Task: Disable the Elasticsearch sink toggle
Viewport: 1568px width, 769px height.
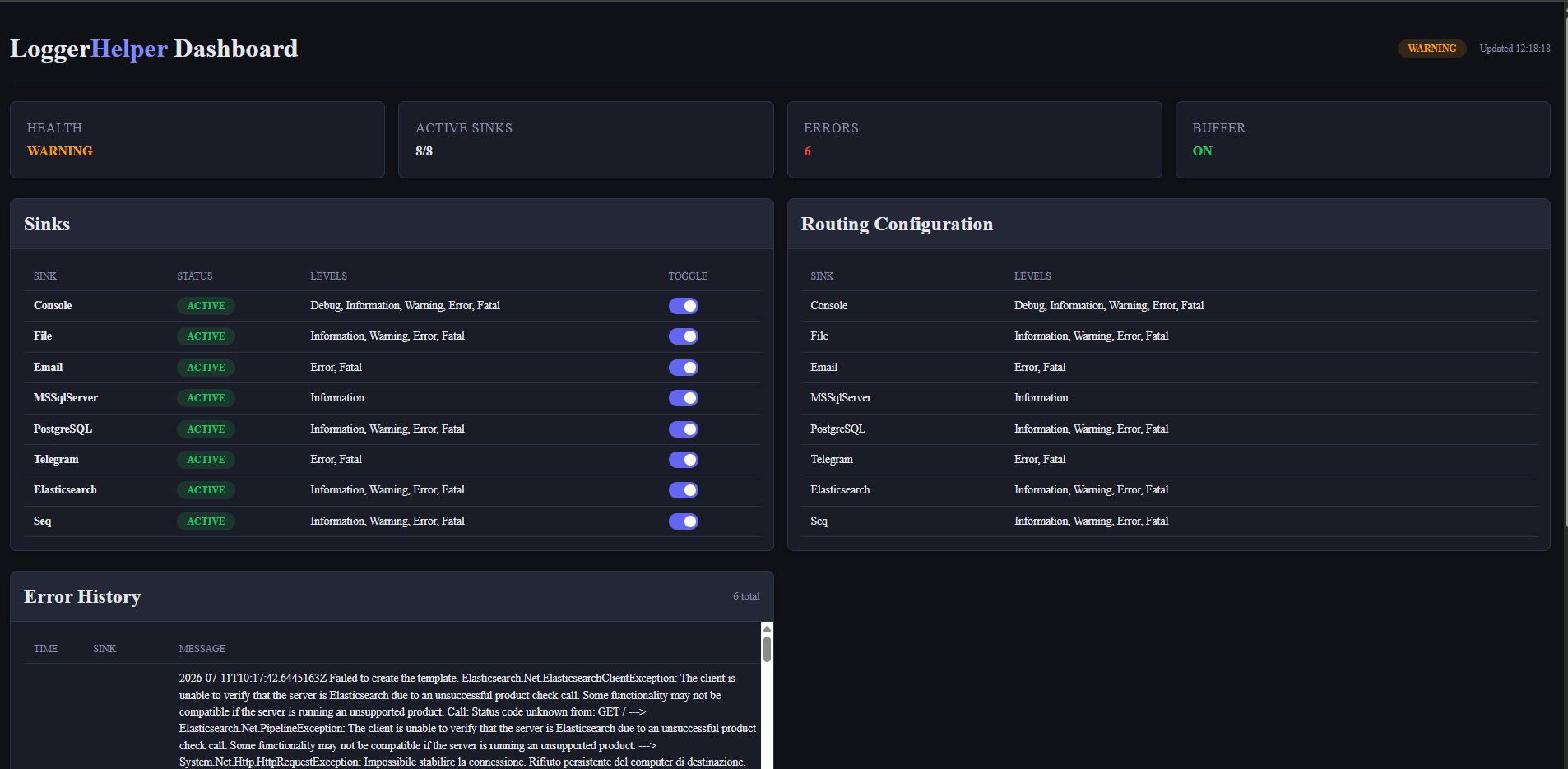Action: tap(683, 490)
